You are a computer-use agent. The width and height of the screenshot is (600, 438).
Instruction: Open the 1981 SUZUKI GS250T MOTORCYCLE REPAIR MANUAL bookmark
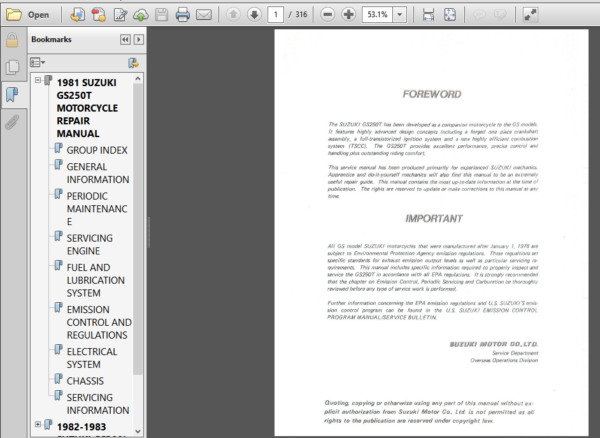(x=87, y=108)
